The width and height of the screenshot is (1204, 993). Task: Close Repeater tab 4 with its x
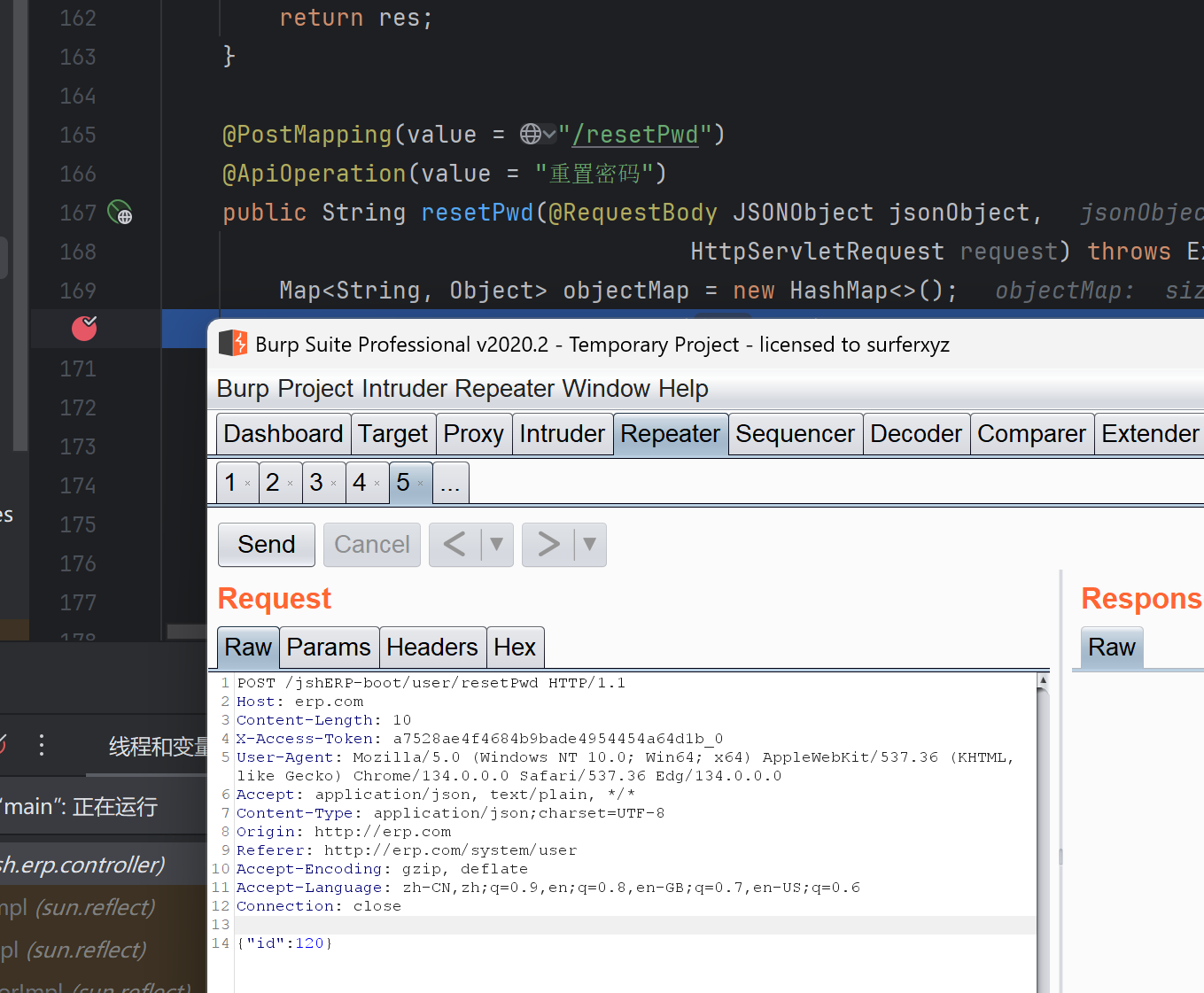(x=377, y=484)
